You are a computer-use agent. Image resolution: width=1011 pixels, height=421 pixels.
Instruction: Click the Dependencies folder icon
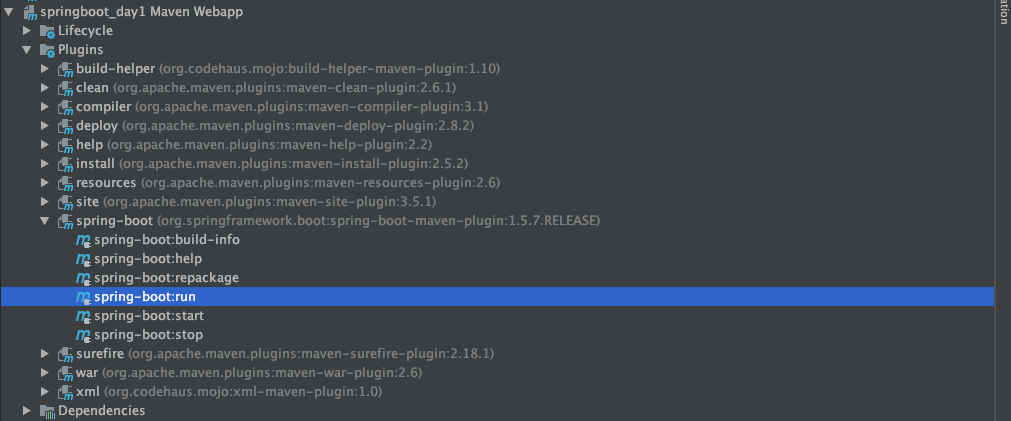click(x=47, y=411)
